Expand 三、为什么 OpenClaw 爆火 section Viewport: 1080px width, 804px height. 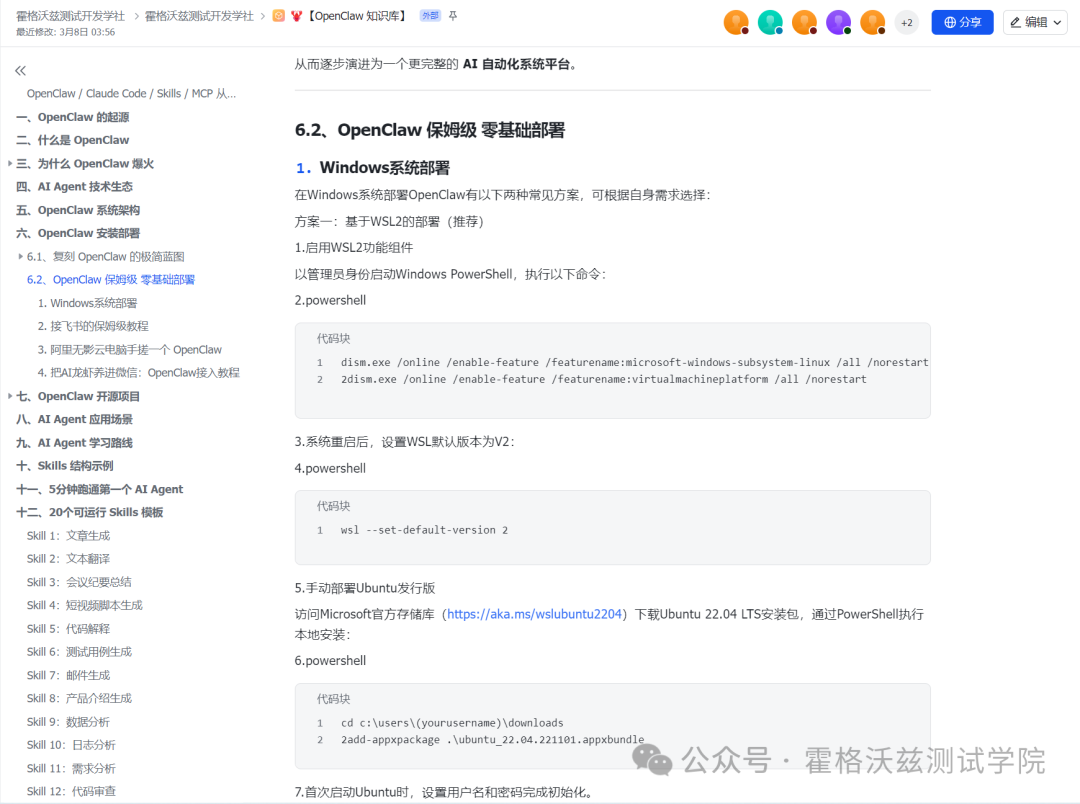[x=10, y=163]
